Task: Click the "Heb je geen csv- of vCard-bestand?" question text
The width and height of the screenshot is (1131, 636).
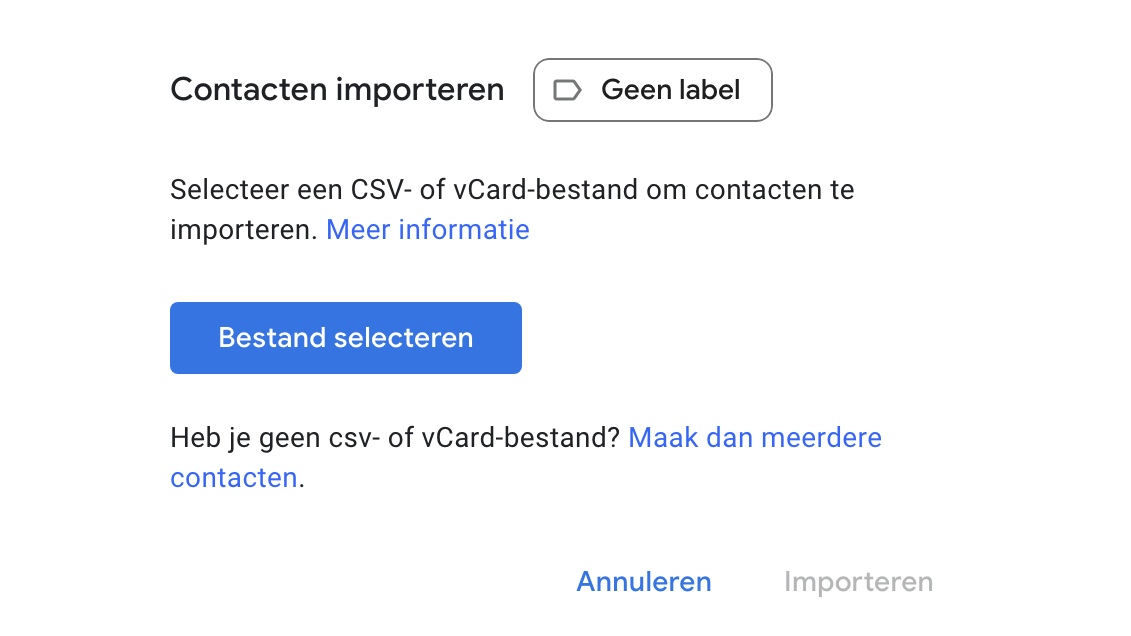Action: (395, 438)
